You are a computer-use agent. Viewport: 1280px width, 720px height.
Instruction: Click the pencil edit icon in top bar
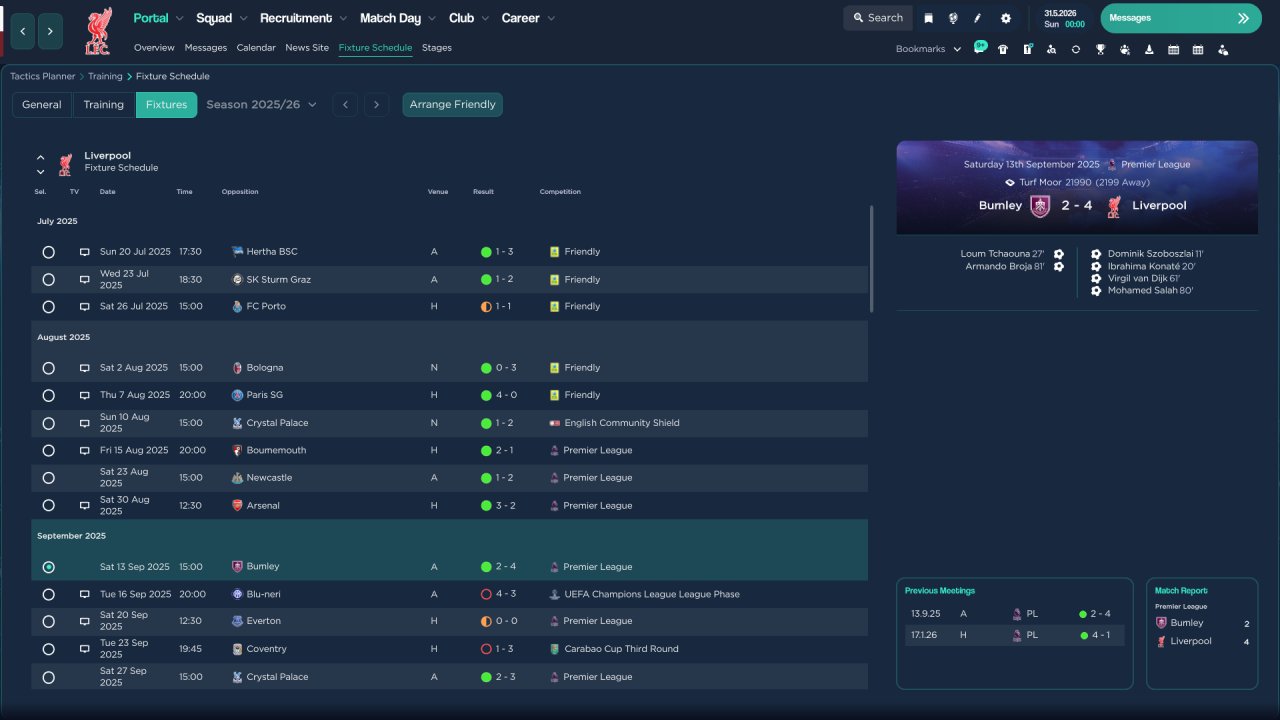pyautogui.click(x=978, y=18)
